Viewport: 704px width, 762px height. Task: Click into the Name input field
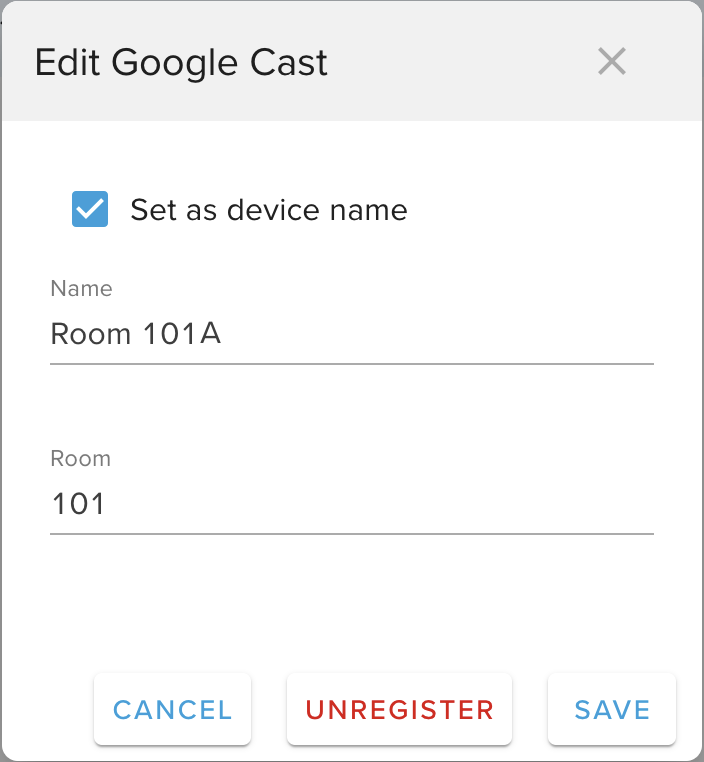[x=350, y=334]
